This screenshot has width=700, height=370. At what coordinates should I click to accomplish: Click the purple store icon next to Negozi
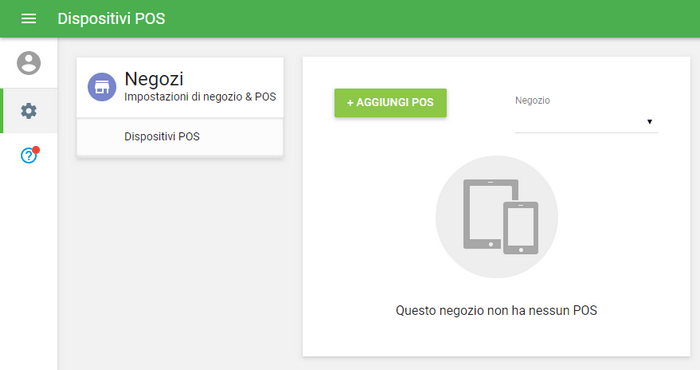pos(102,87)
